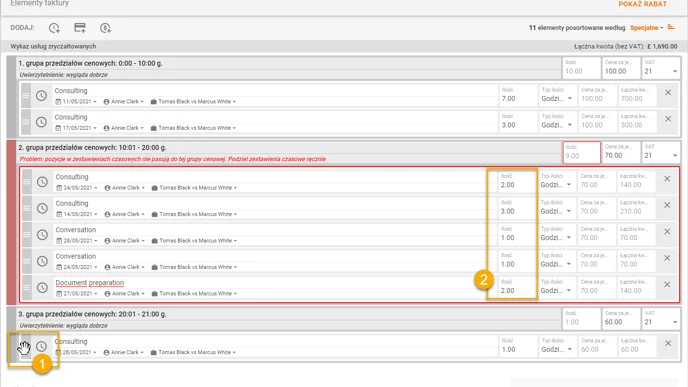
Task: Click the red 'Problem: pozycje w zestawieniach' warning
Action: point(172,159)
